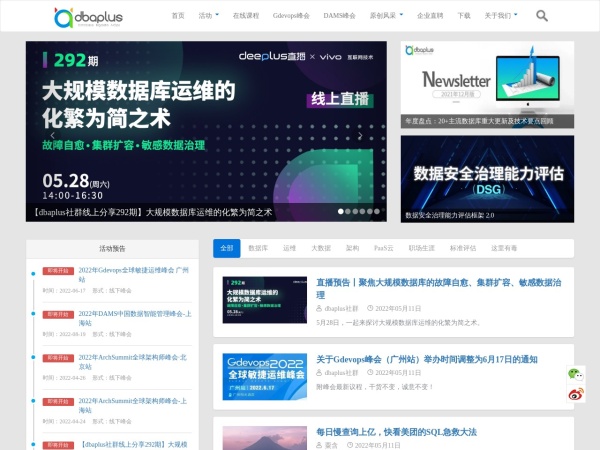Screen dimensions: 600x450
Task: Switch to the 架构 tab
Action: click(x=352, y=248)
